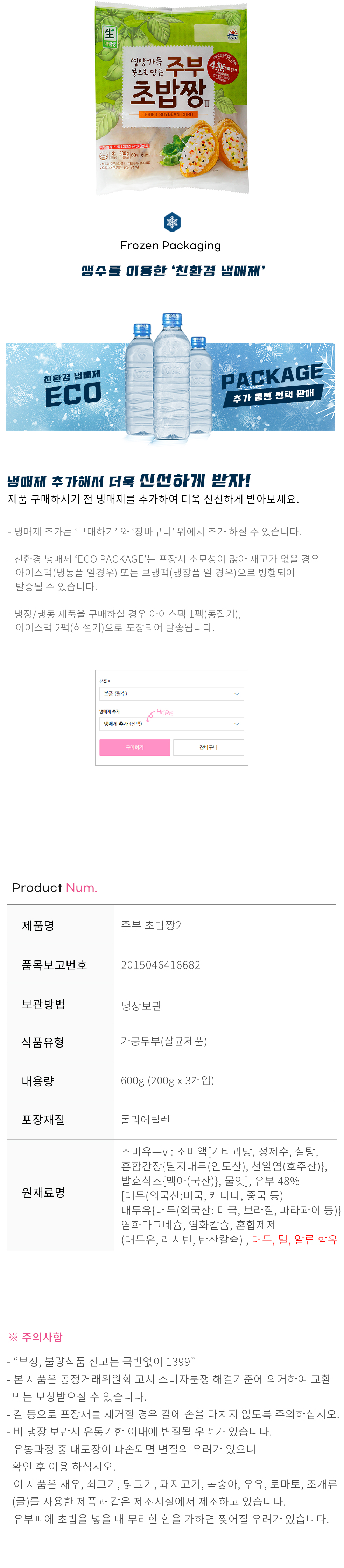This screenshot has height=1568, width=344.
Task: Click the water bottles in the ECO banner
Action: click(169, 377)
